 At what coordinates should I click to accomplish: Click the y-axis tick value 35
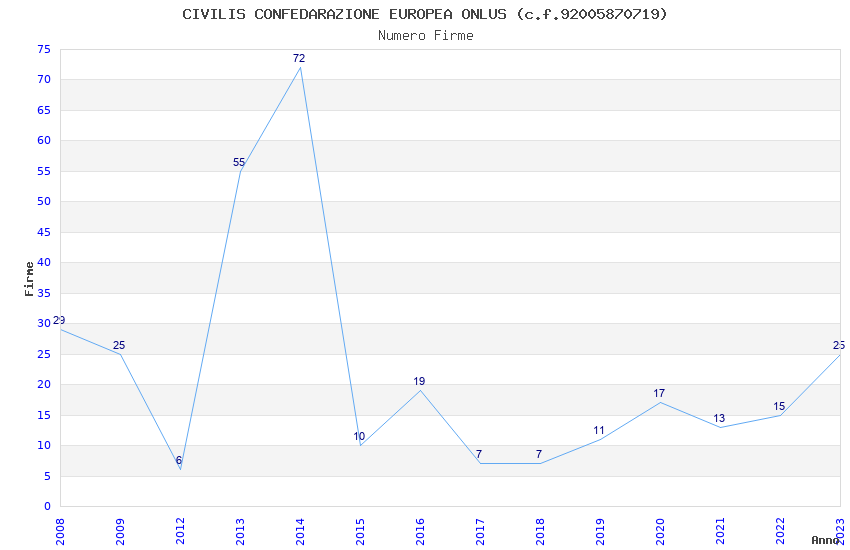point(44,293)
